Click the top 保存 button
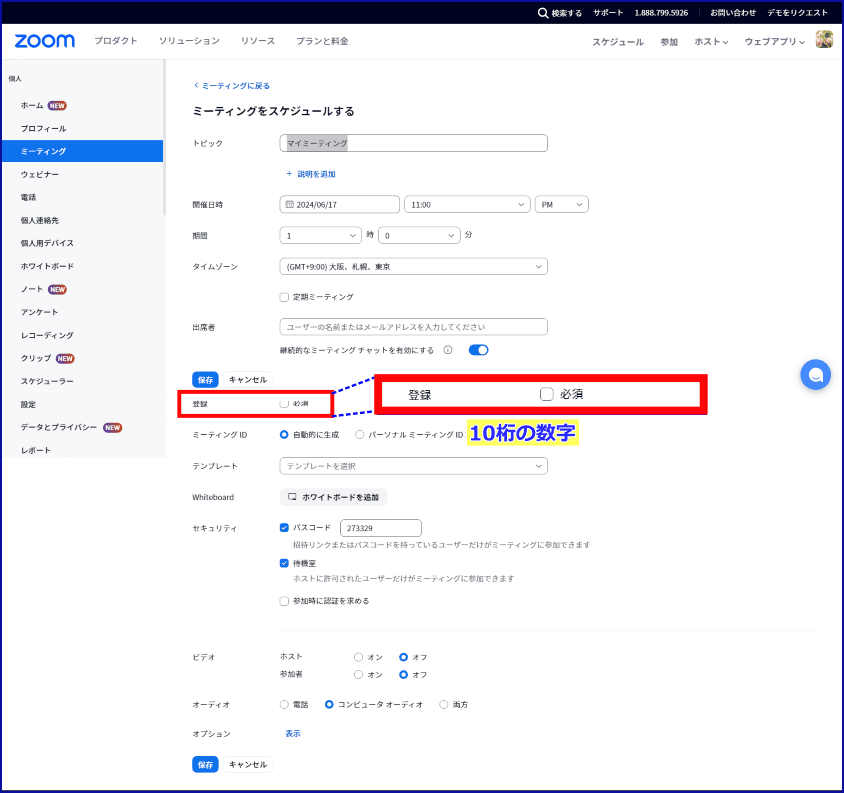Image resolution: width=844 pixels, height=793 pixels. (205, 380)
